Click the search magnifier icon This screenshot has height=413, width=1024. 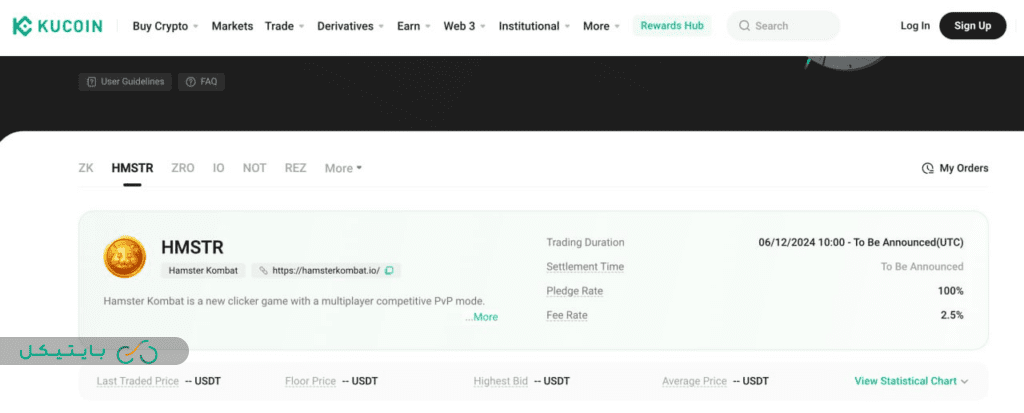[744, 26]
